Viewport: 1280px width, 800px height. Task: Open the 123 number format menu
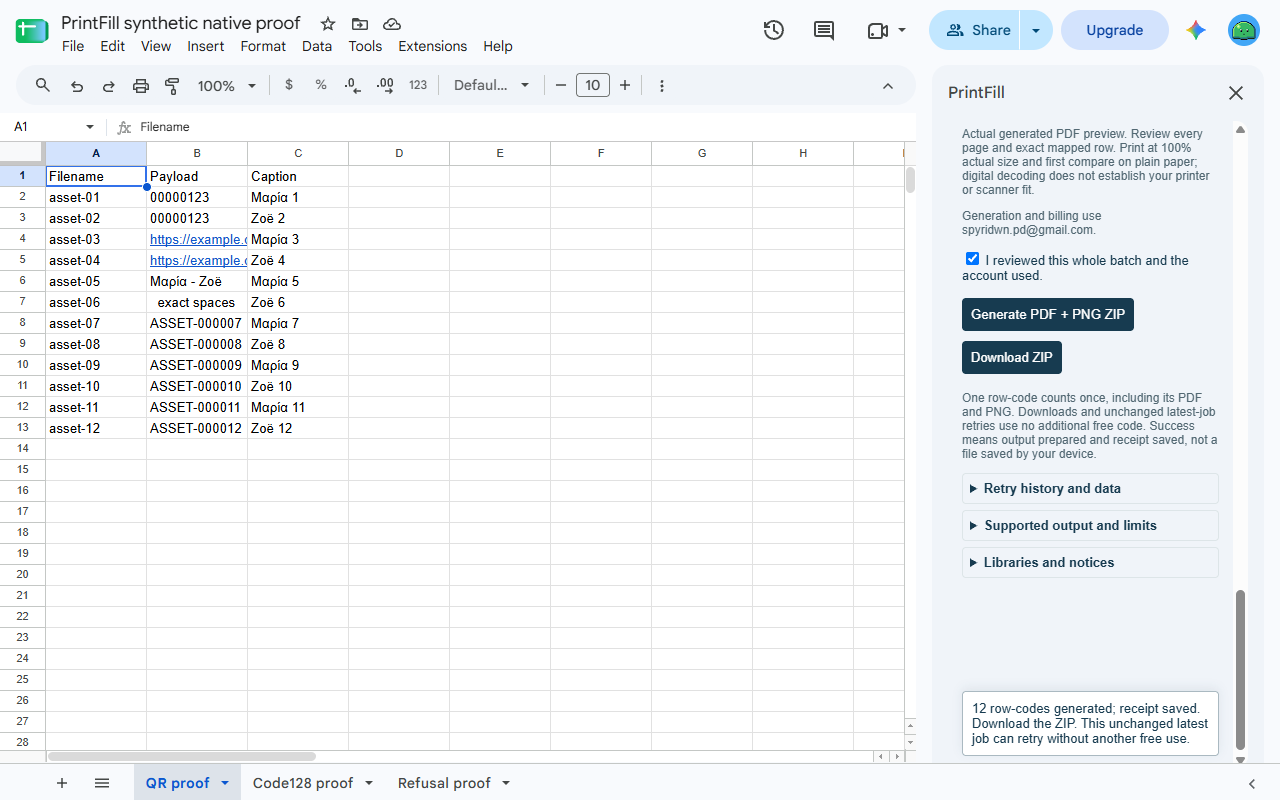(x=418, y=85)
